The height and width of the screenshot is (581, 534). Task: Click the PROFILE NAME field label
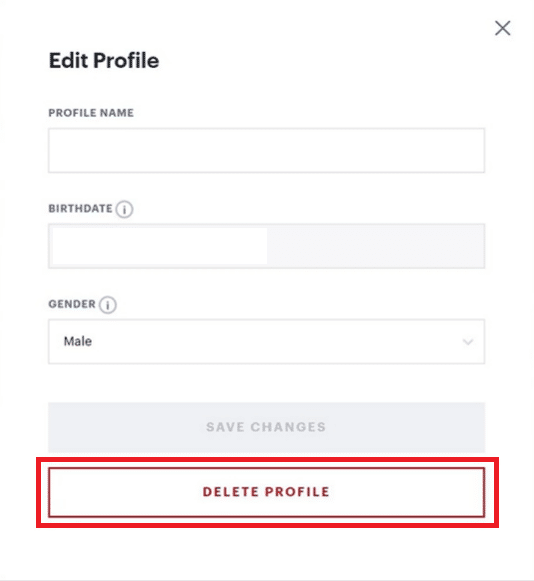click(91, 113)
